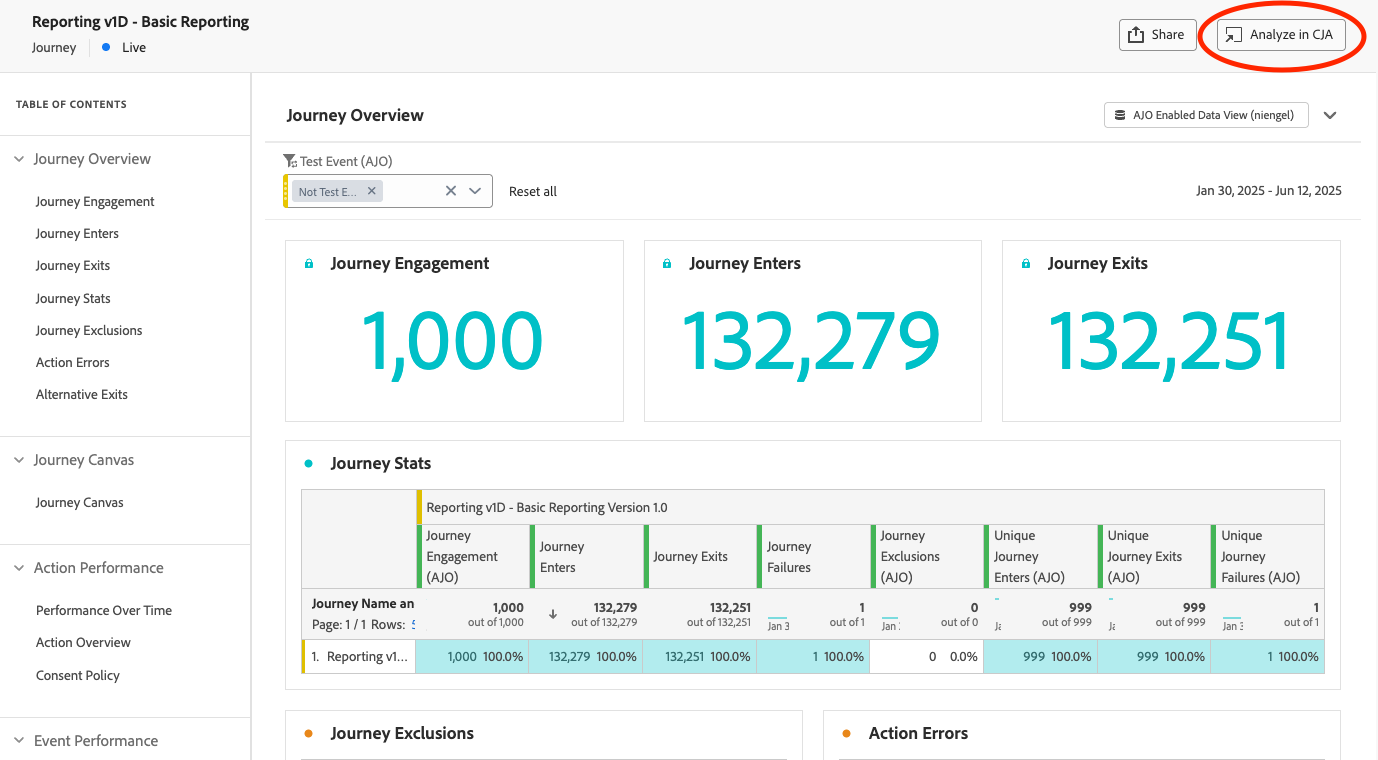Screen dimensions: 1378x760
Task: Remove the Not Test E filter chip
Action: [371, 190]
